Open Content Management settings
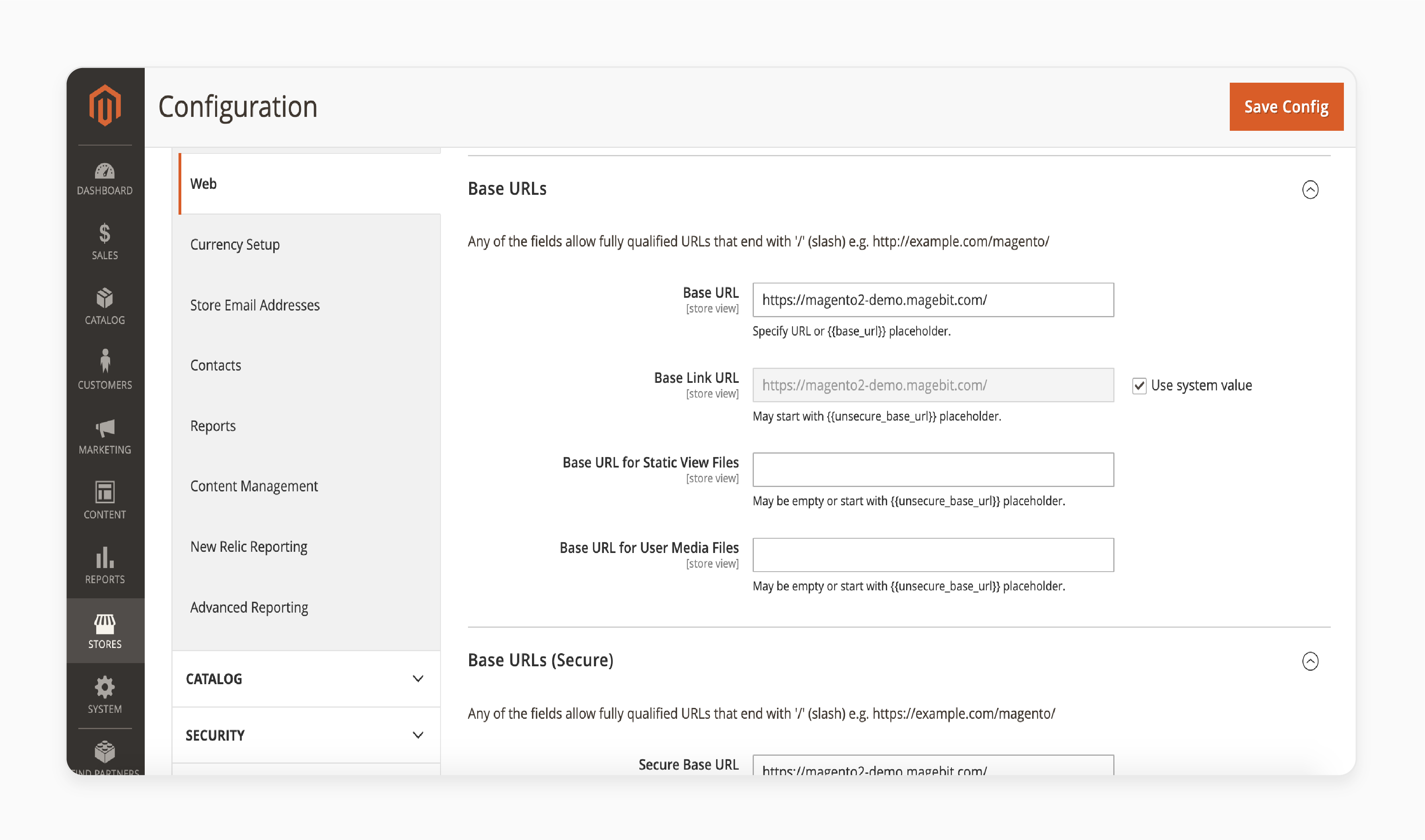The width and height of the screenshot is (1425, 840). pos(254,486)
